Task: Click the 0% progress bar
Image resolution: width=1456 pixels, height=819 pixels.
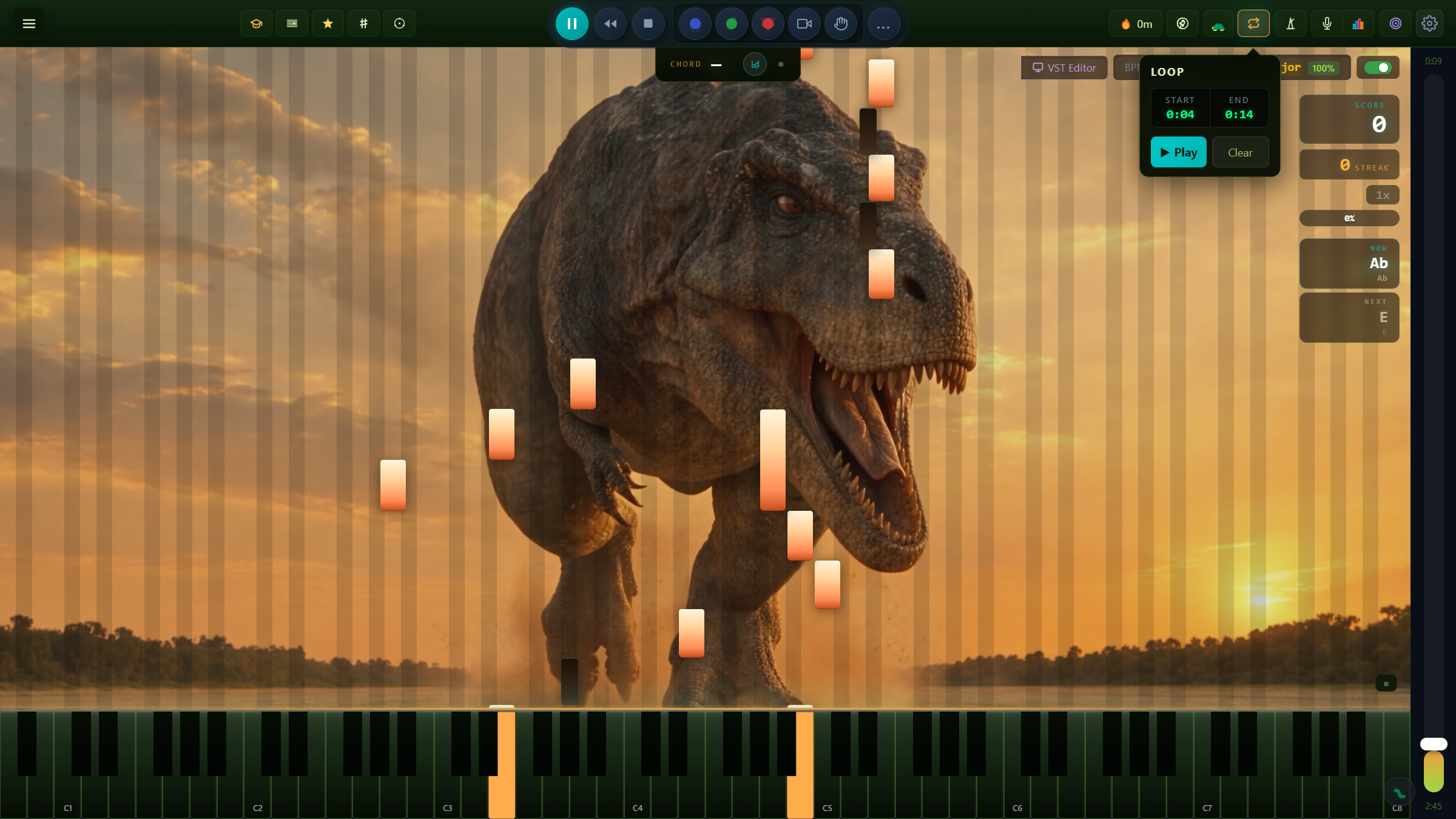Action: 1349,218
